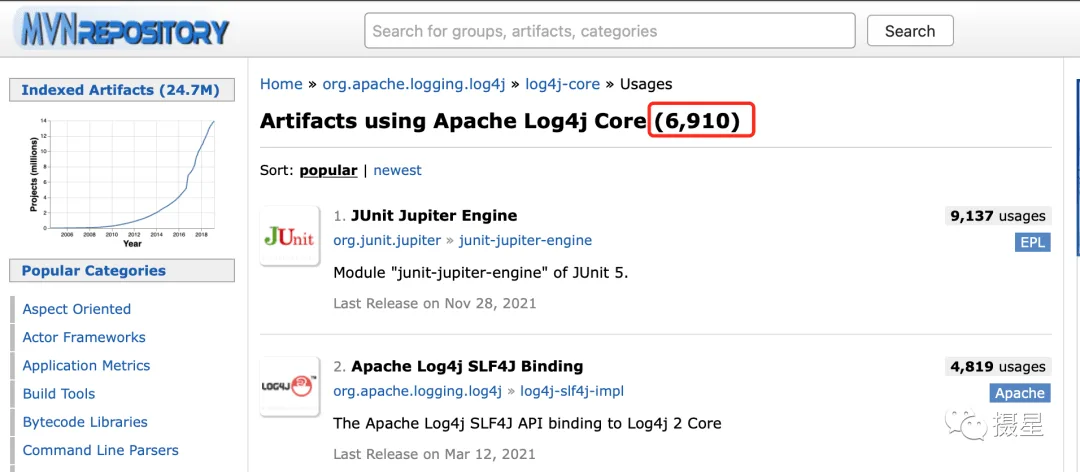Open JUnit Jupiter Engine artifact title
Viewport: 1080px width, 472px height.
434,216
